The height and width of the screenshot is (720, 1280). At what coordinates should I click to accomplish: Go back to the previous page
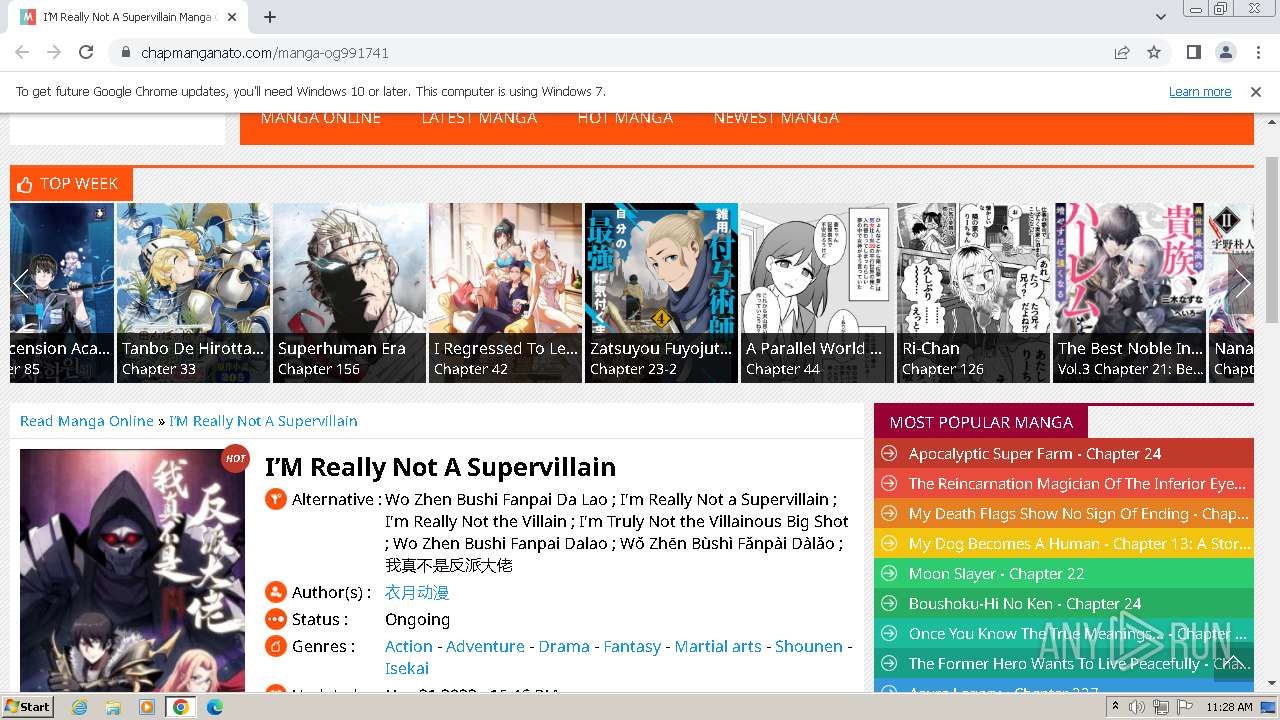pyautogui.click(x=22, y=52)
